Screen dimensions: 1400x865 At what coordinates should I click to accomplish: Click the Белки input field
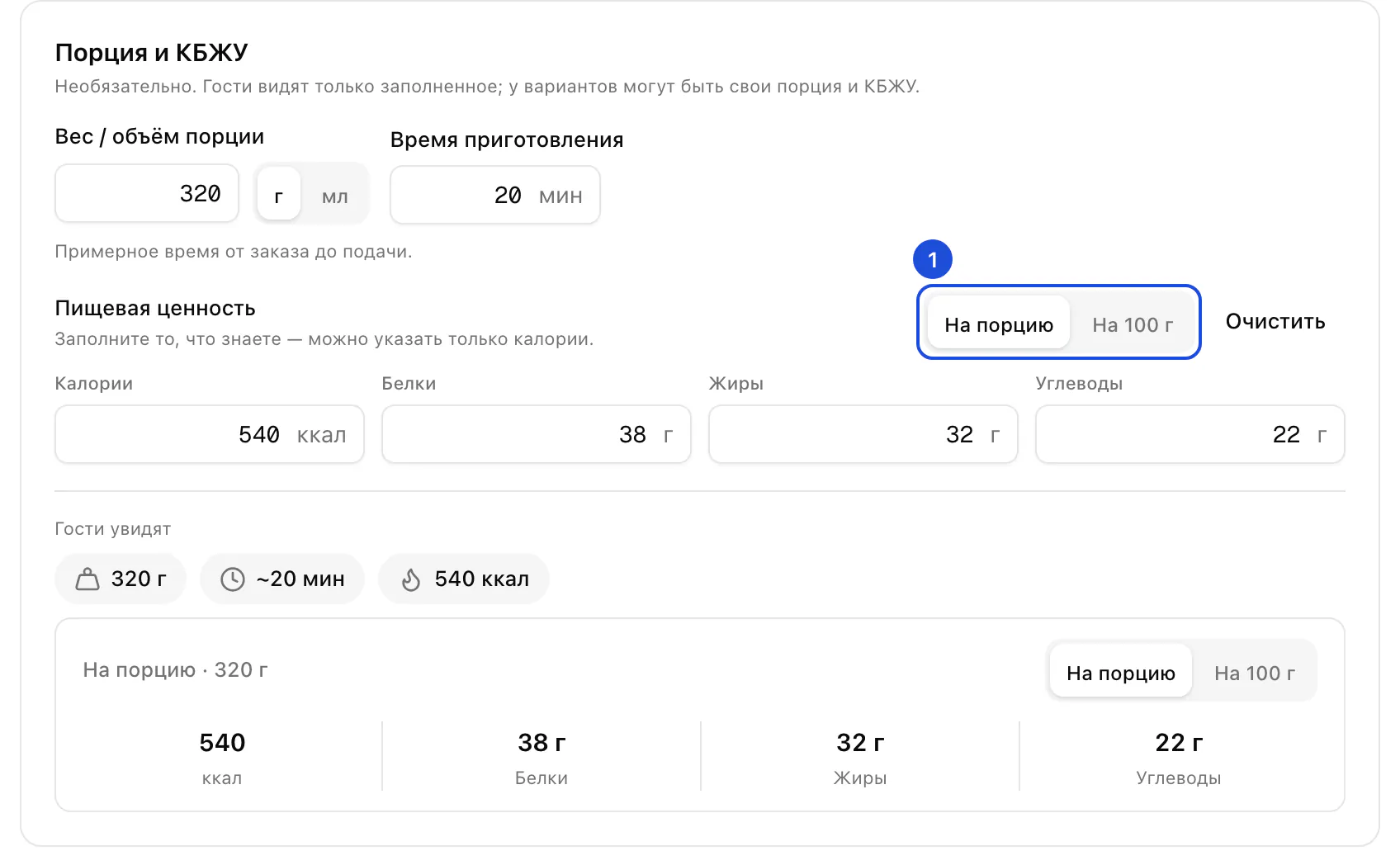click(x=537, y=434)
